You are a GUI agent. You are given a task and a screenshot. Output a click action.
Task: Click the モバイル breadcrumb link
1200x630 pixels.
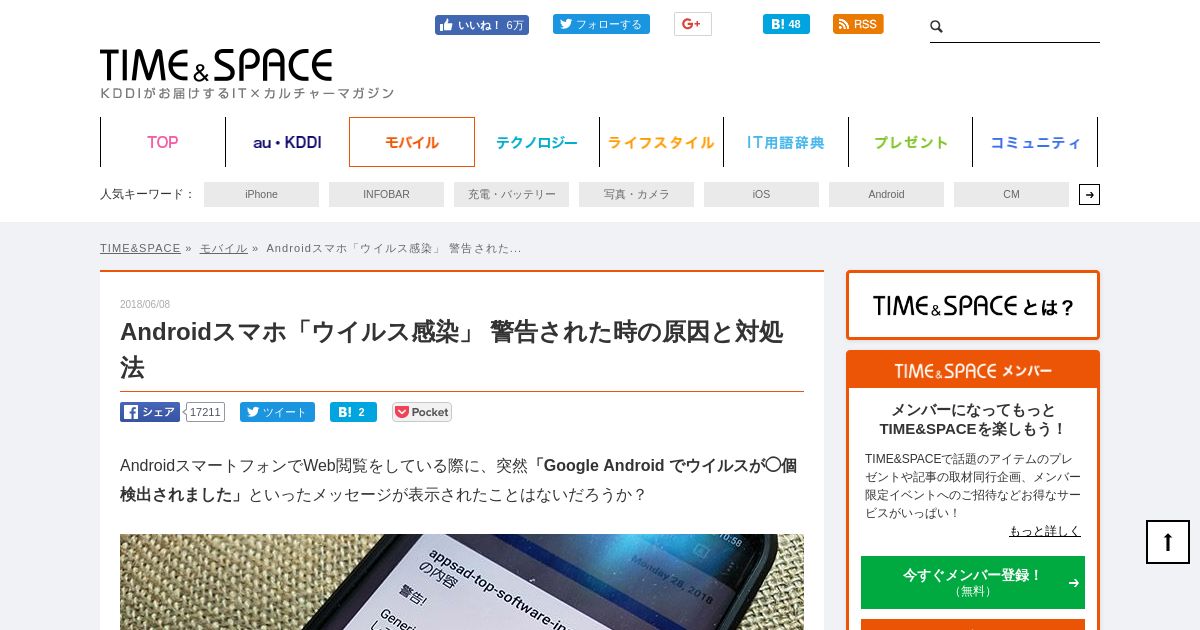pyautogui.click(x=223, y=248)
